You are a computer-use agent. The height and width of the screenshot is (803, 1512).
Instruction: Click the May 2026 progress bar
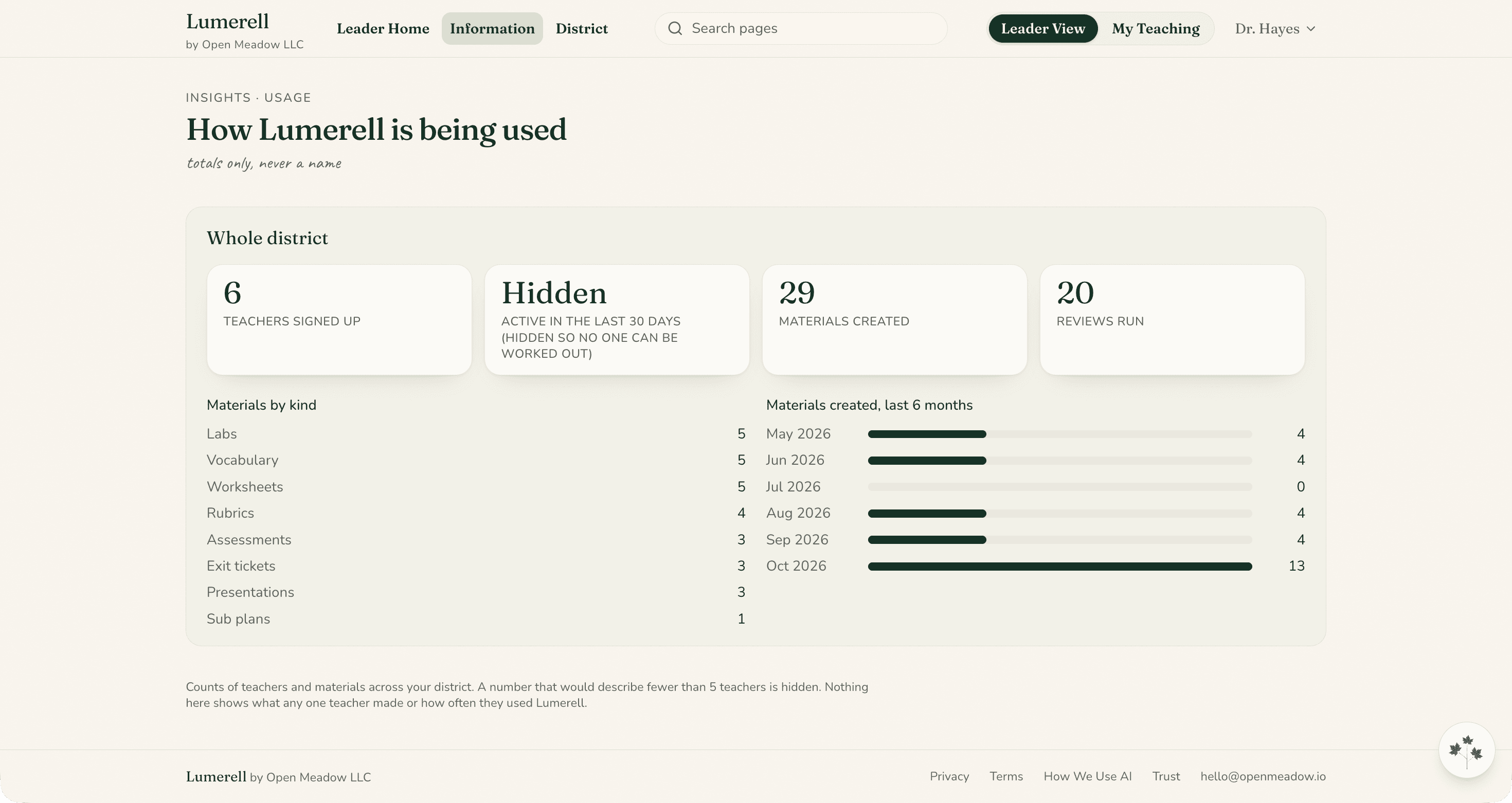click(1060, 434)
